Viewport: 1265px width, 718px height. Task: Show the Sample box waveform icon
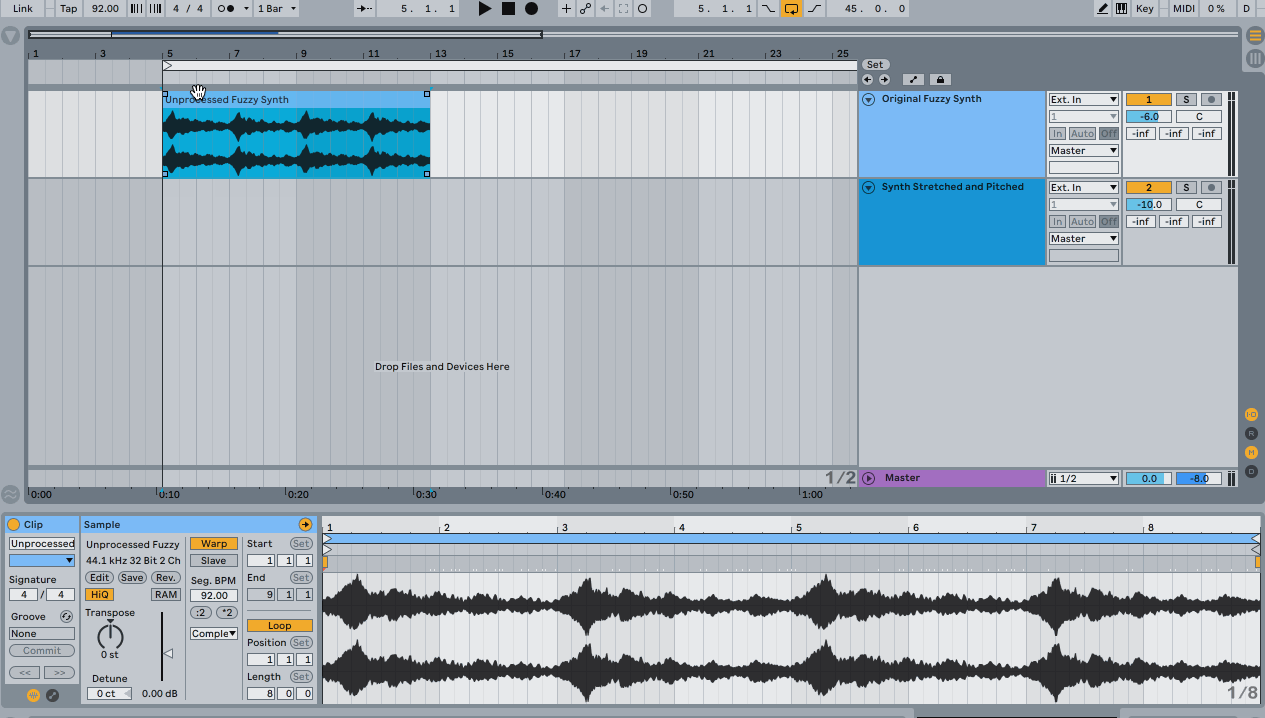[33, 696]
